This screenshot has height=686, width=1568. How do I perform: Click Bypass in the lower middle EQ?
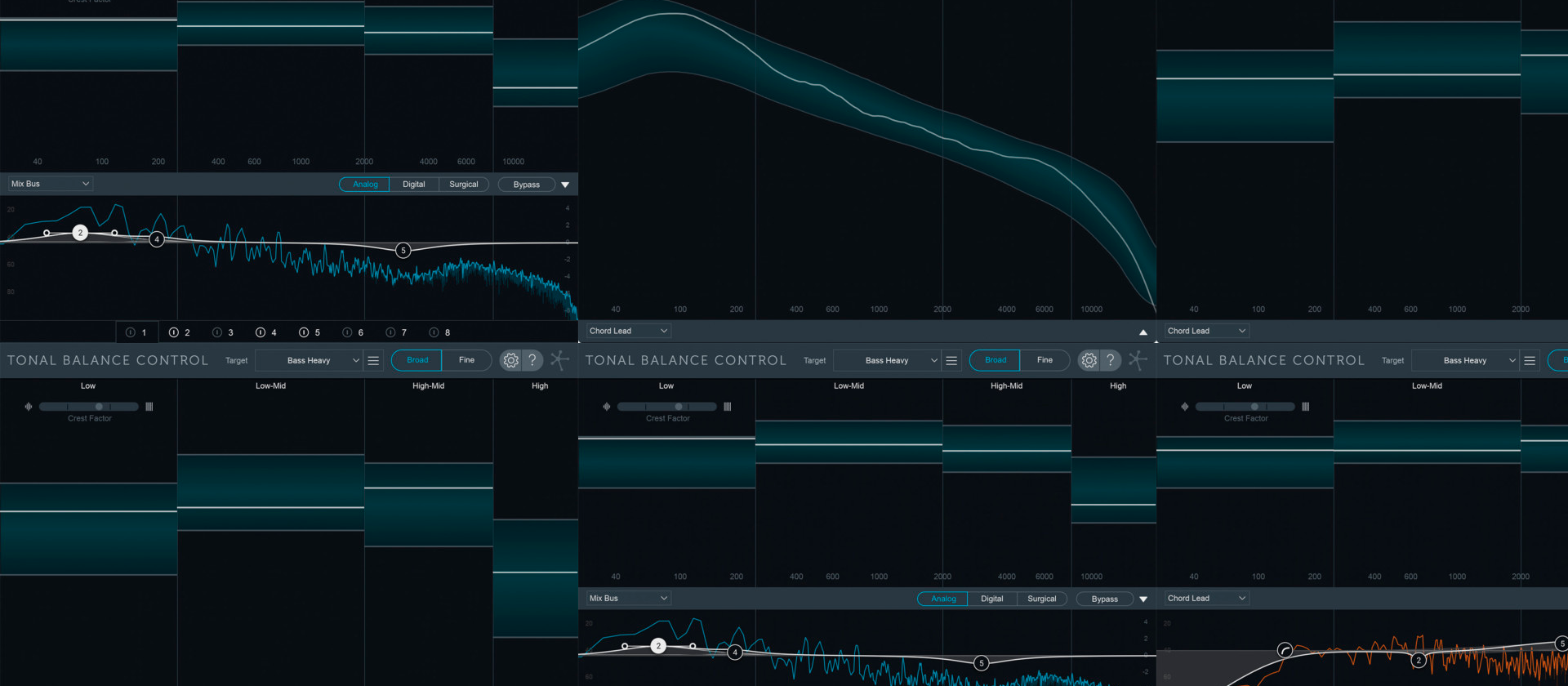(1105, 599)
